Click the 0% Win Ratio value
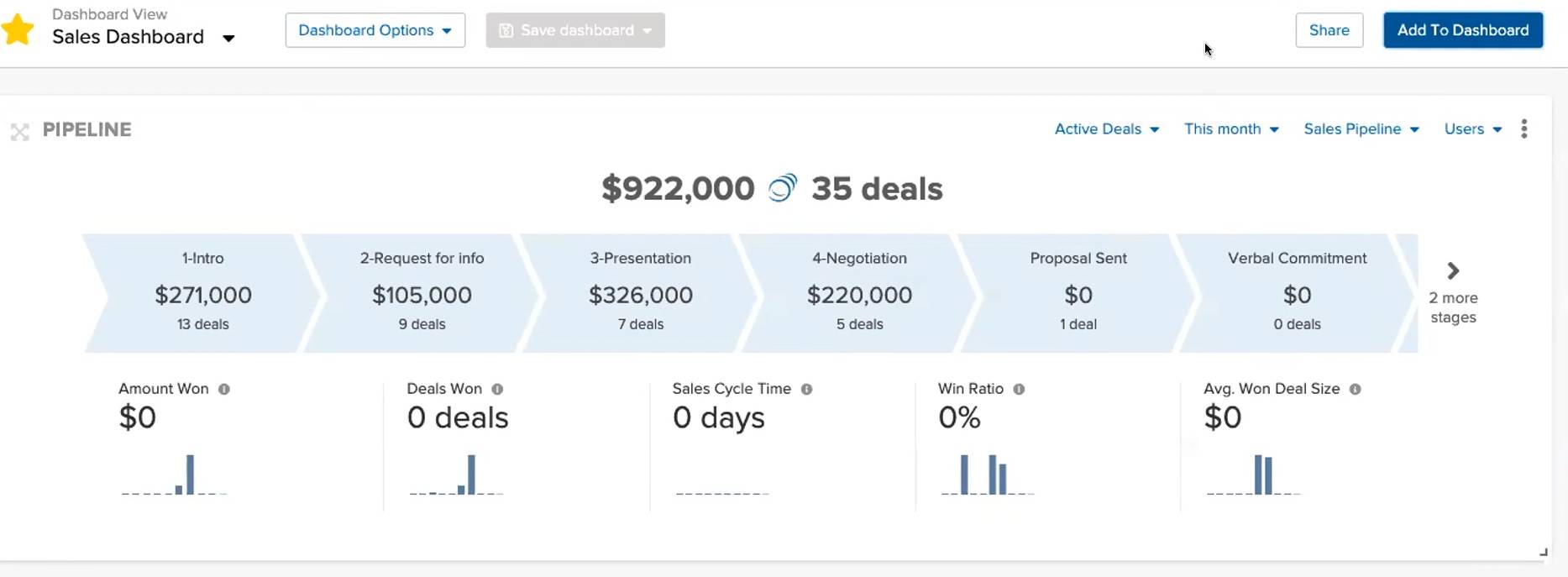This screenshot has height=577, width=1568. (x=959, y=417)
